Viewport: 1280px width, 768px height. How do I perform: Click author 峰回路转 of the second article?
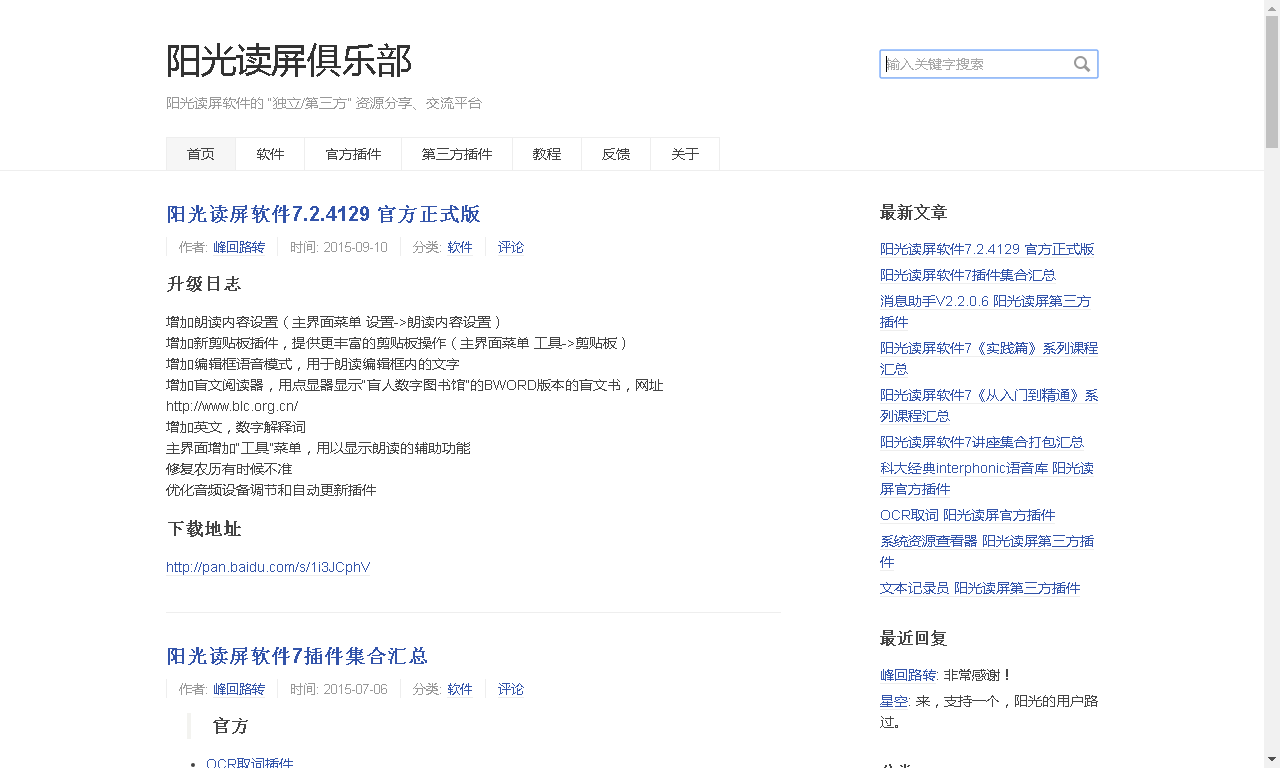(239, 689)
